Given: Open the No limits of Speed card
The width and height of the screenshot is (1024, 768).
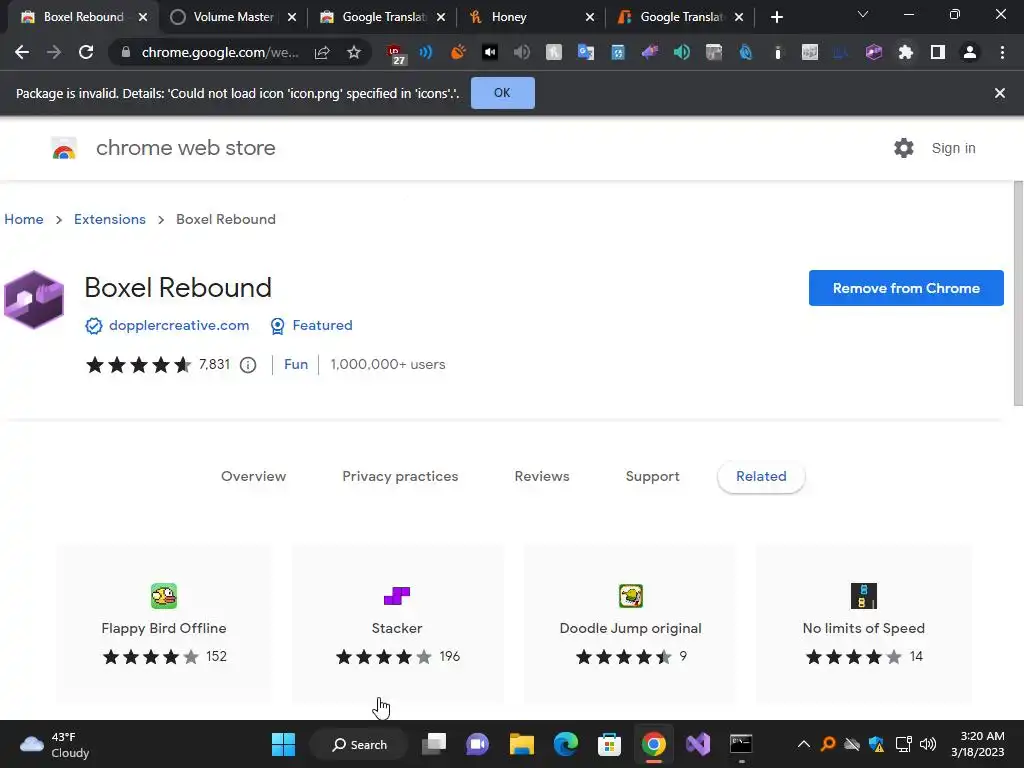Looking at the screenshot, I should click(863, 624).
